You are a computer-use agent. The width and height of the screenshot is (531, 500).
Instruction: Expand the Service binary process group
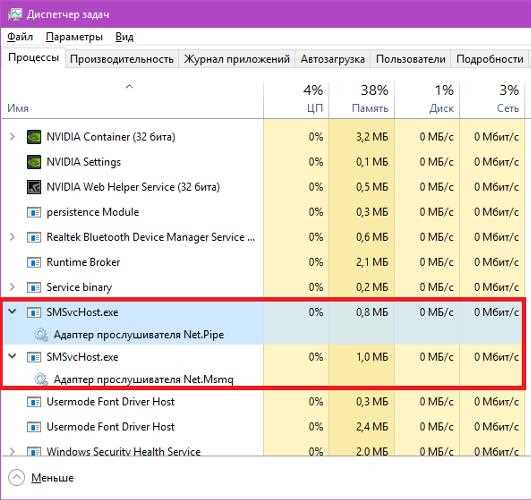12,287
